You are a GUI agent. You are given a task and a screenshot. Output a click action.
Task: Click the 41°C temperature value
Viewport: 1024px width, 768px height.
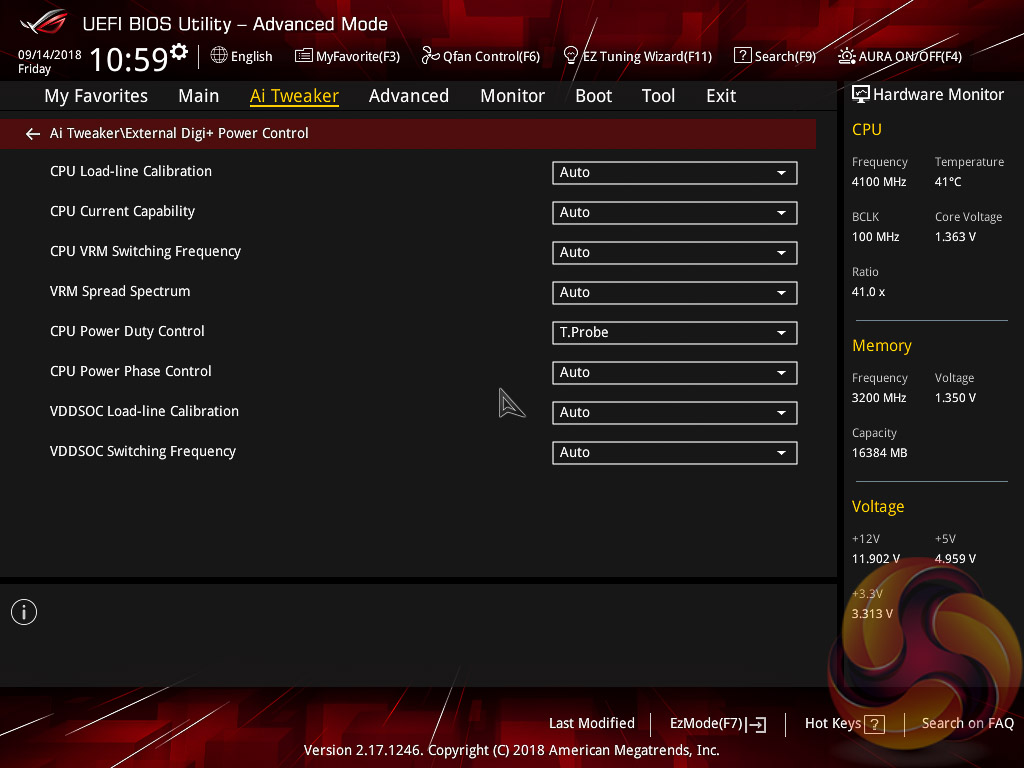pos(948,182)
